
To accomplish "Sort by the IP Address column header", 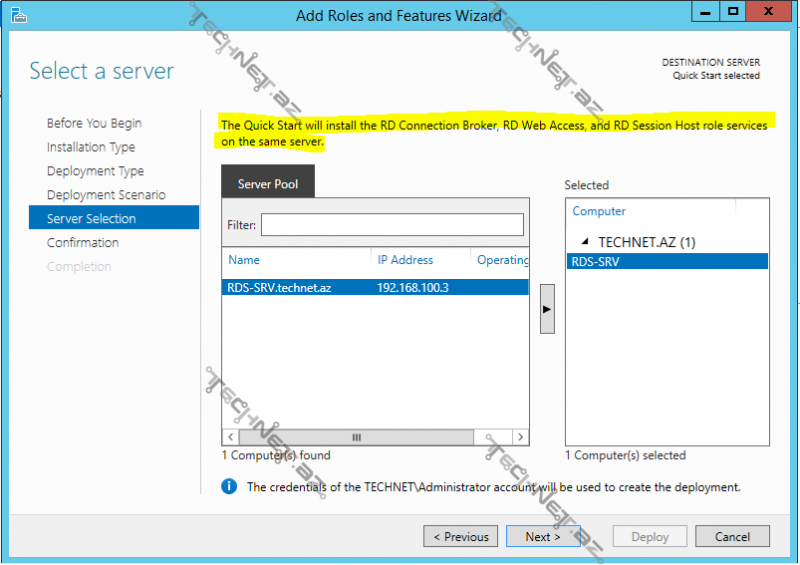I will [x=405, y=260].
